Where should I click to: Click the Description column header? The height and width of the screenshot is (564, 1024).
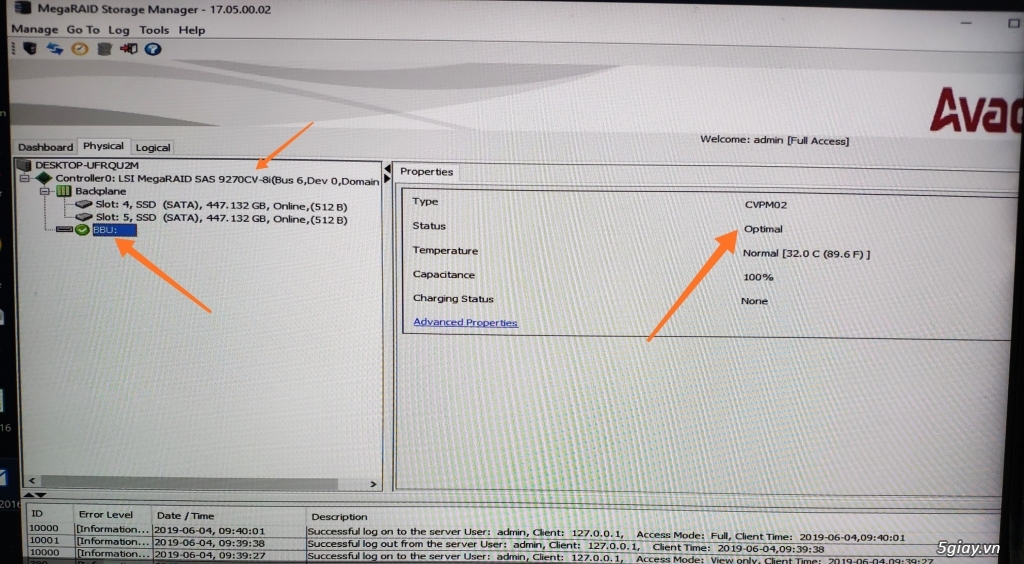pos(339,516)
